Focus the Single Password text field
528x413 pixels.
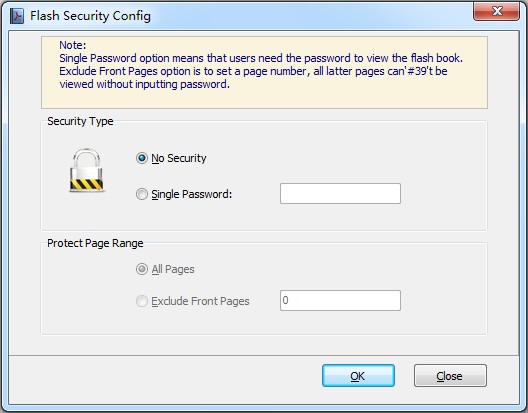[x=340, y=194]
